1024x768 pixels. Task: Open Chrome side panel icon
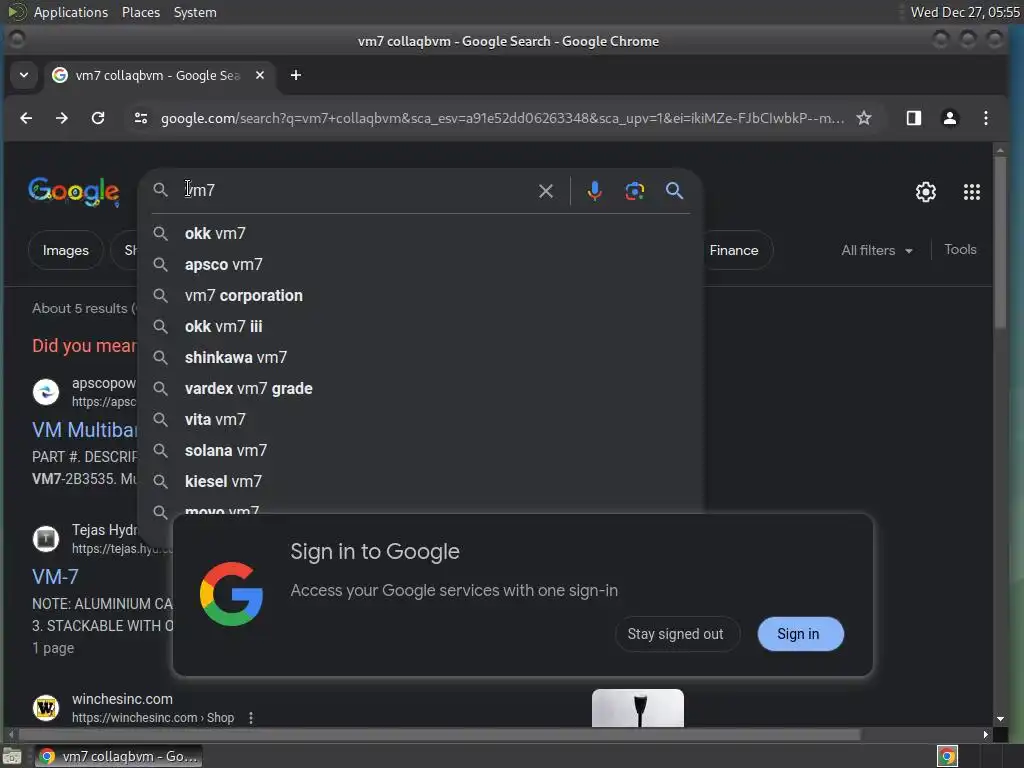click(914, 118)
